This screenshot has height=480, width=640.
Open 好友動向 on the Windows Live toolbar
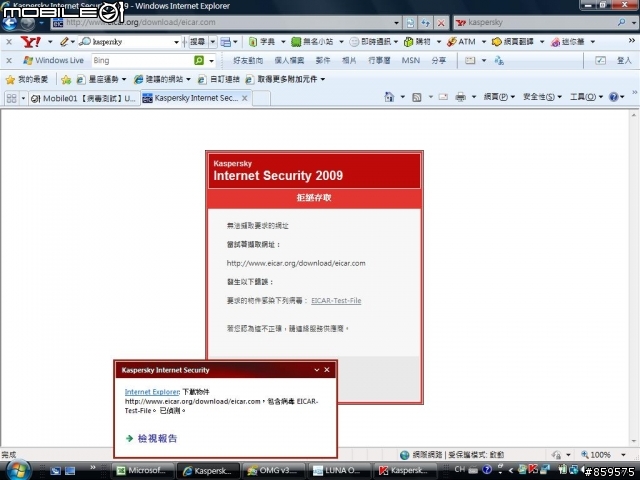(248, 60)
